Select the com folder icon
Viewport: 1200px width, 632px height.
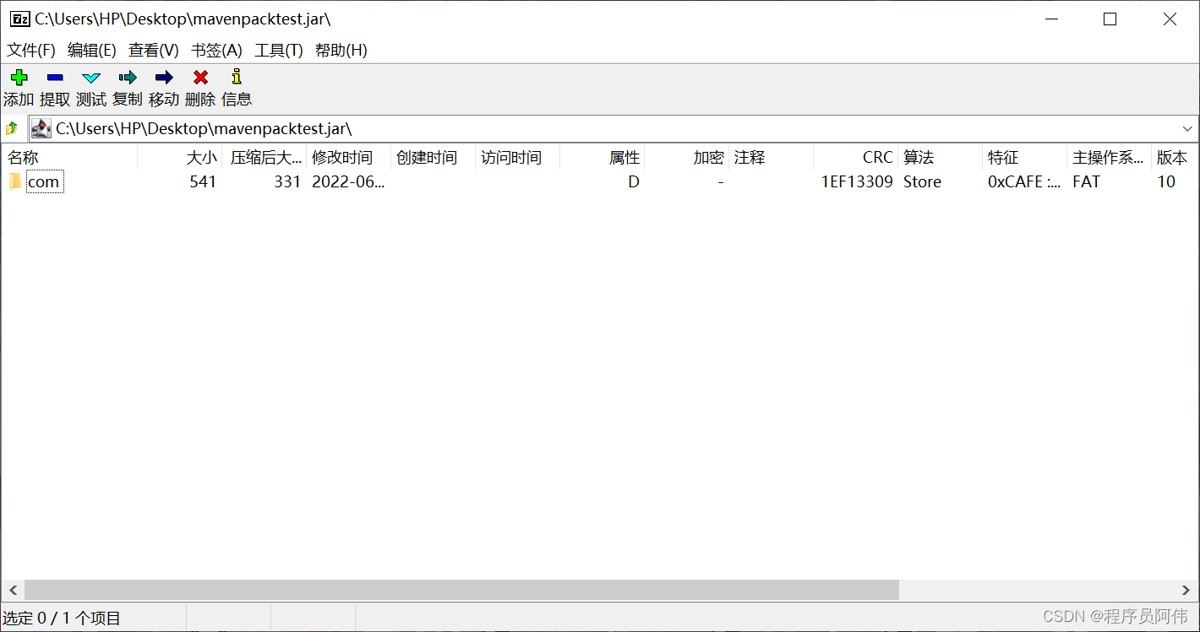(15, 181)
